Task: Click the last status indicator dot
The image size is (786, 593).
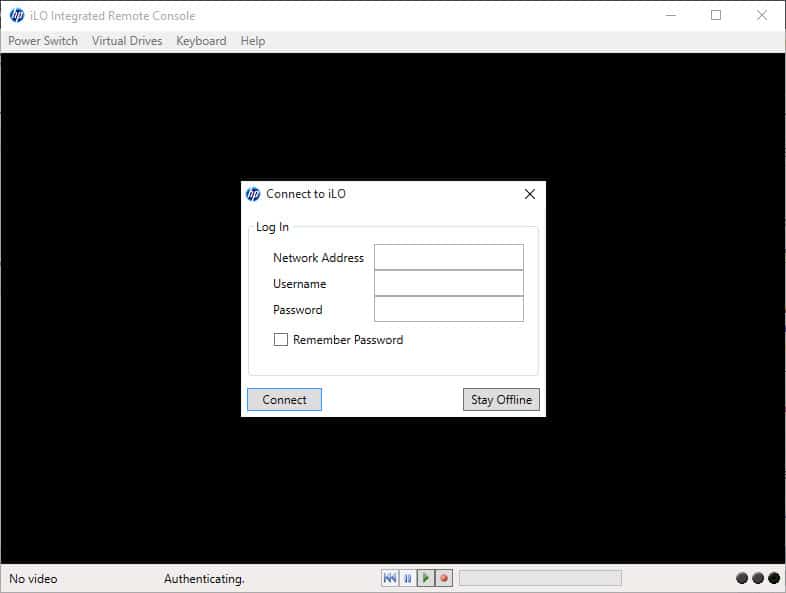Action: click(x=774, y=578)
